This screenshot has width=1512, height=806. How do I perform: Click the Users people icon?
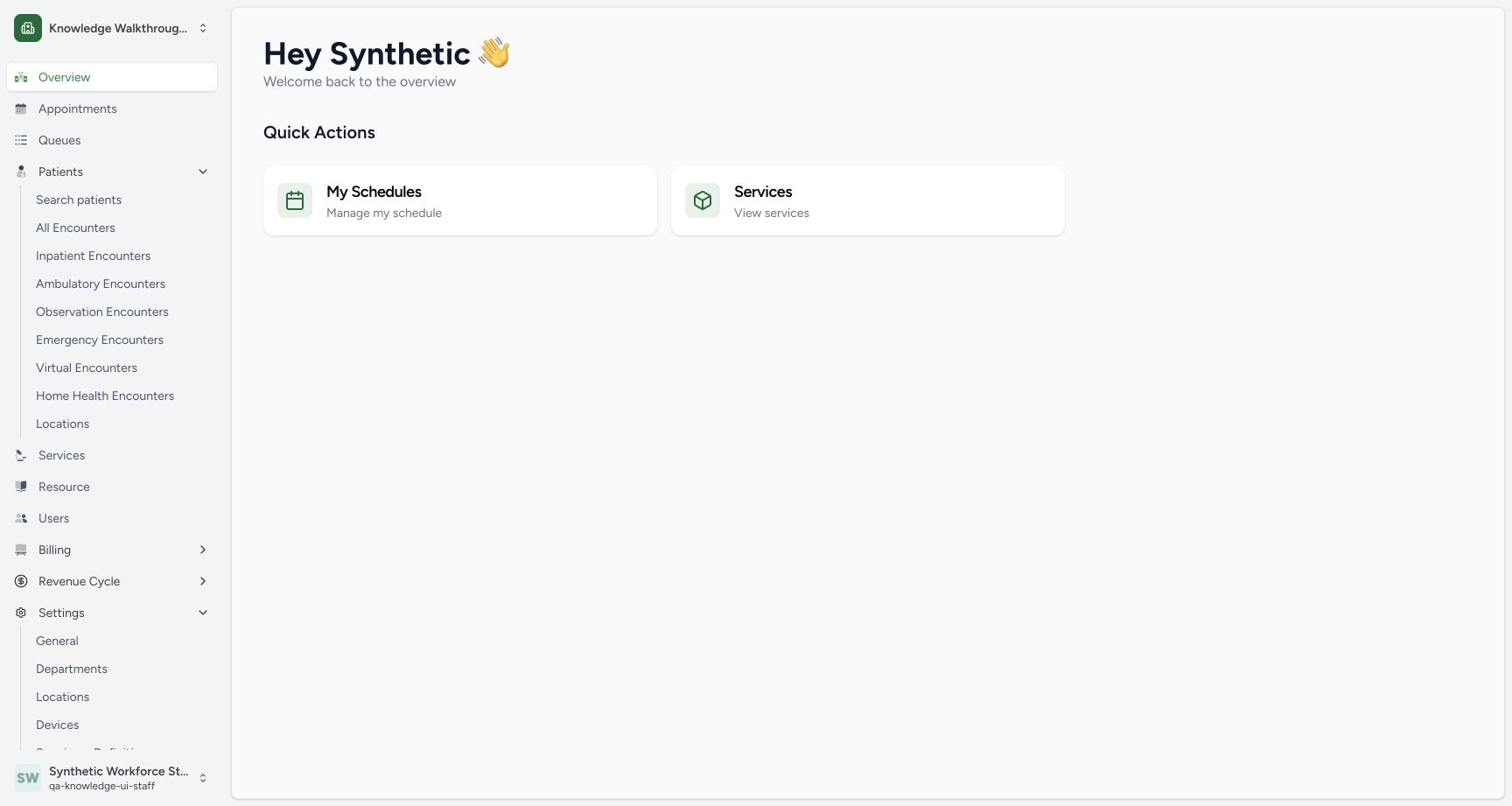click(x=21, y=518)
